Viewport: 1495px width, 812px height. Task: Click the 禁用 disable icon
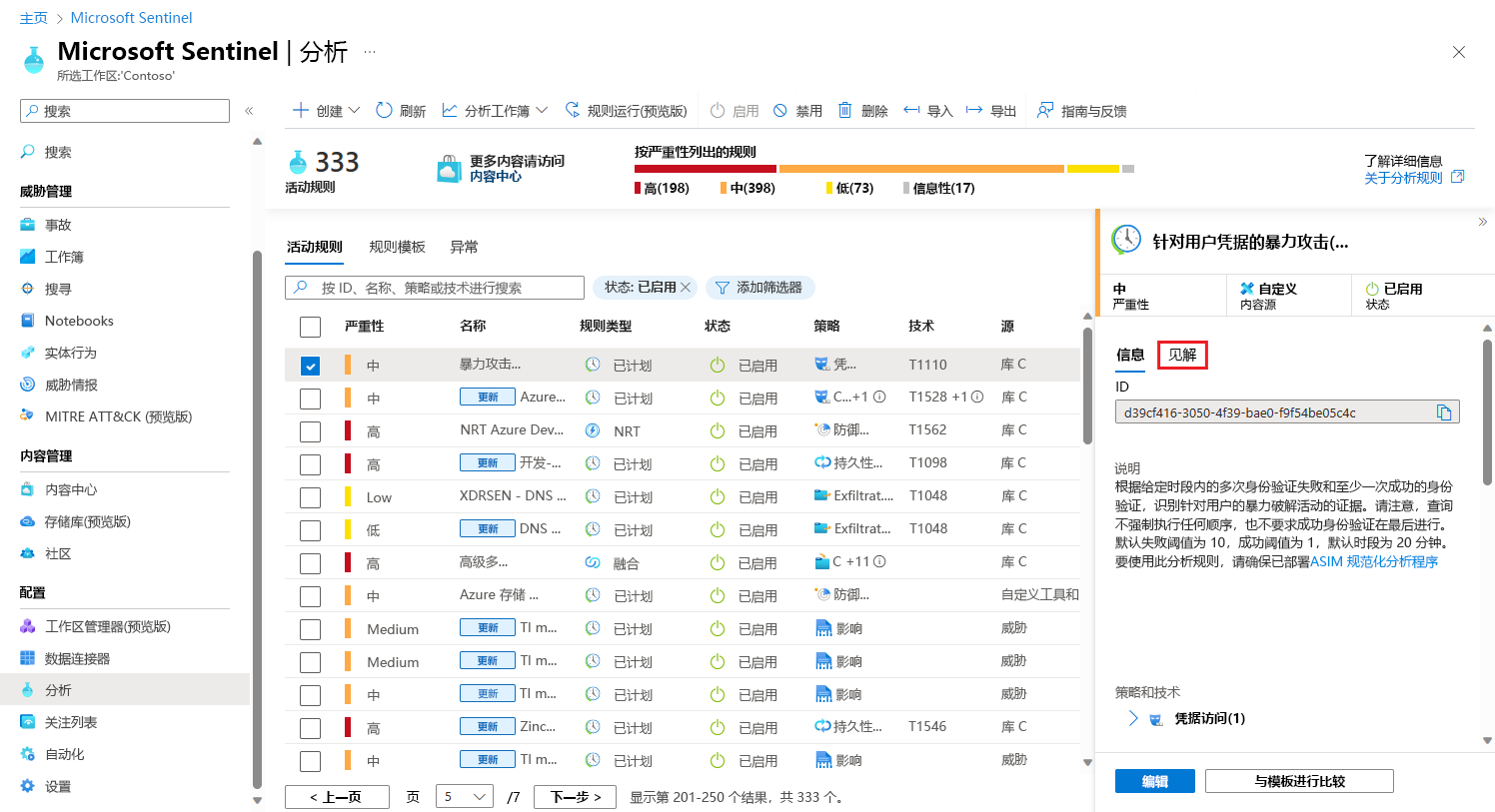tap(780, 110)
